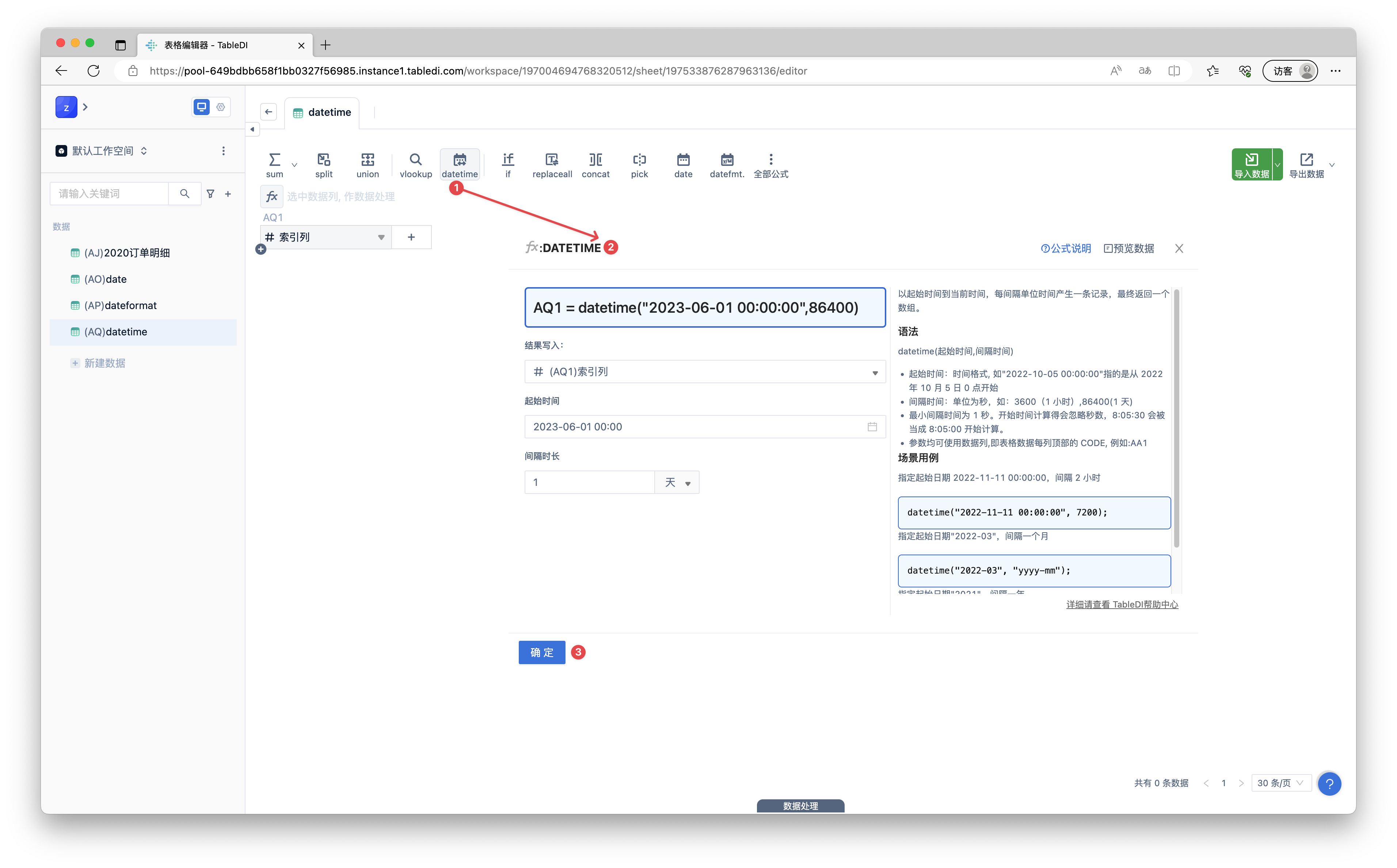
Task: Select the date formula tool
Action: (x=683, y=165)
